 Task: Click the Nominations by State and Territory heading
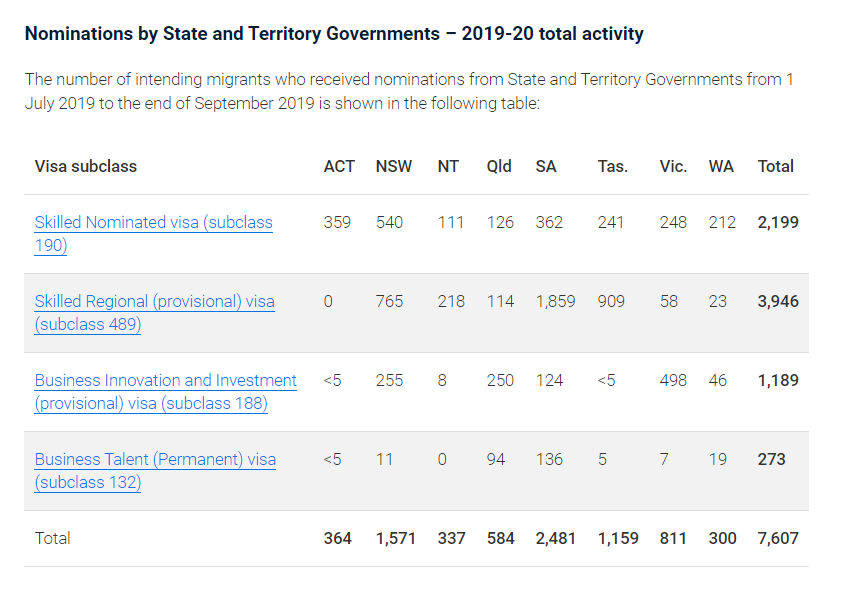[x=334, y=34]
